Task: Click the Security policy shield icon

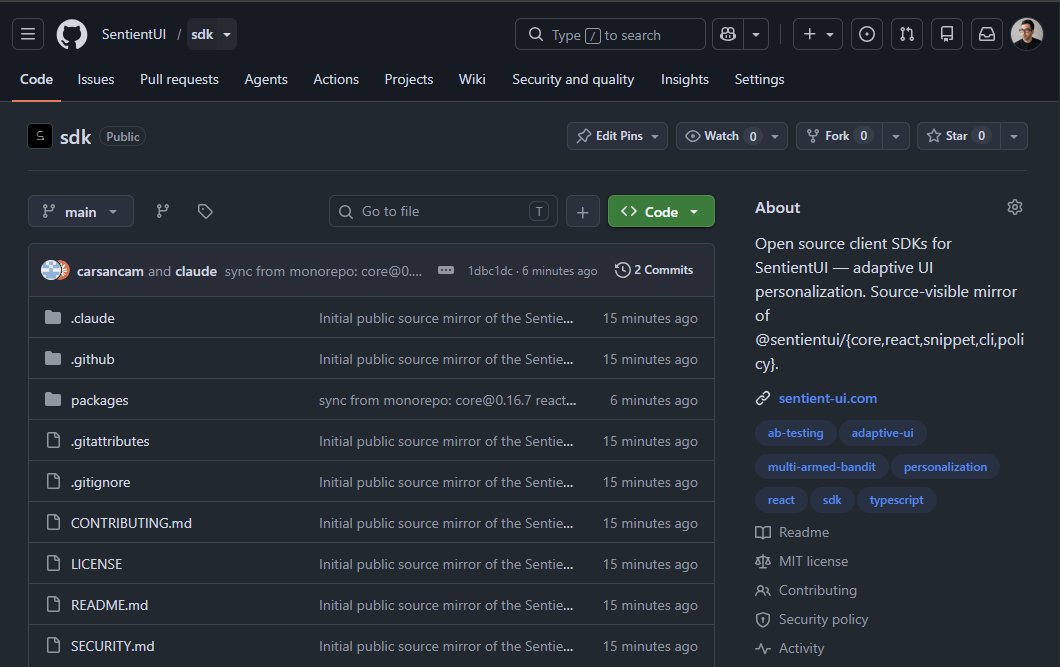Action: [763, 620]
